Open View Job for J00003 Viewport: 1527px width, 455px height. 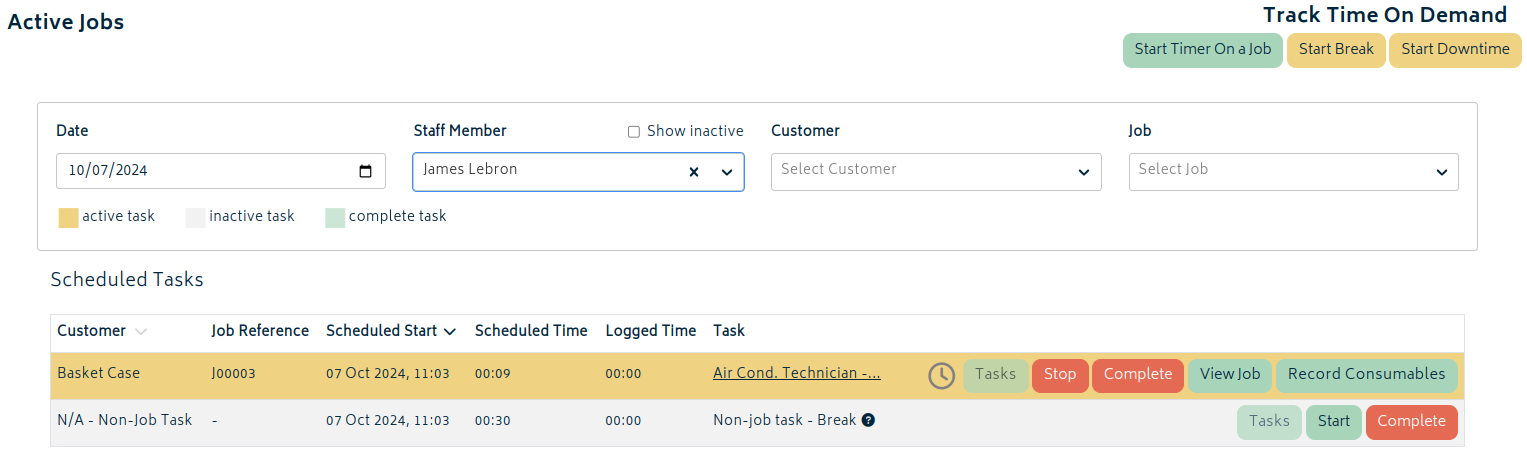[1230, 375]
